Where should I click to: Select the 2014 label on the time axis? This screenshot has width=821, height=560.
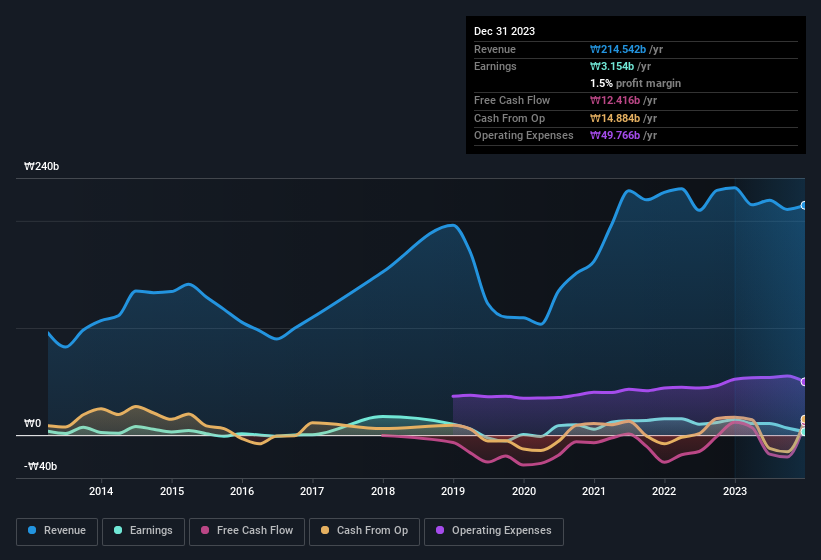point(100,491)
